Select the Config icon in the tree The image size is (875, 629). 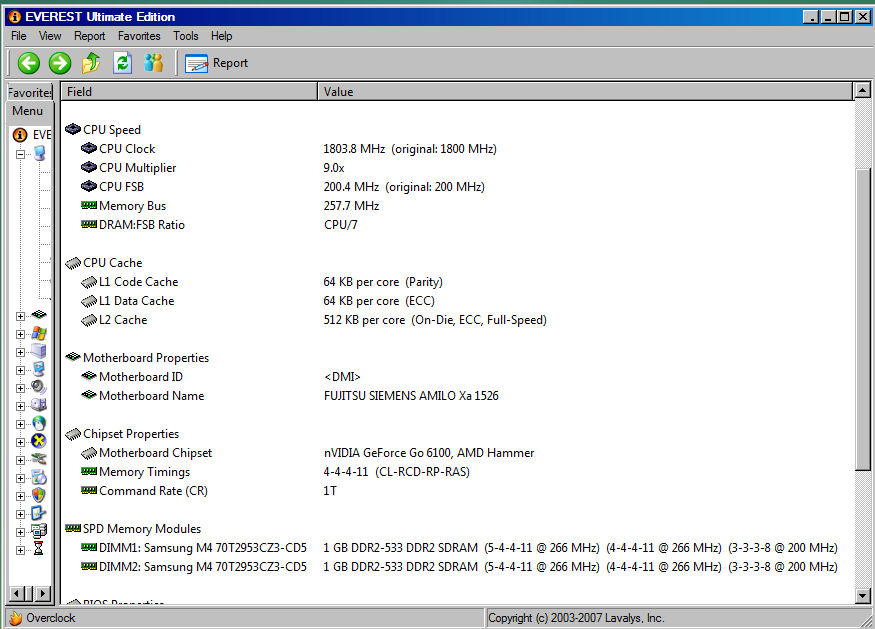39,513
